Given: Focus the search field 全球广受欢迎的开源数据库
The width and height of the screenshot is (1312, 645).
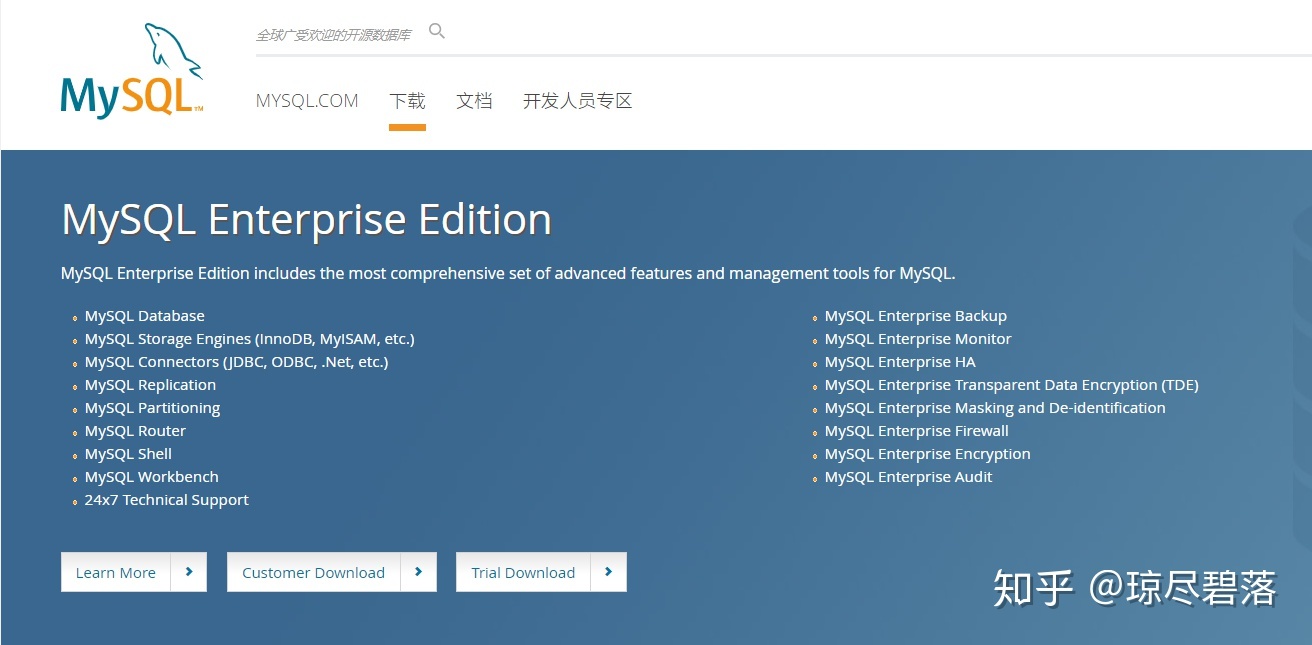Looking at the screenshot, I should click(x=334, y=34).
